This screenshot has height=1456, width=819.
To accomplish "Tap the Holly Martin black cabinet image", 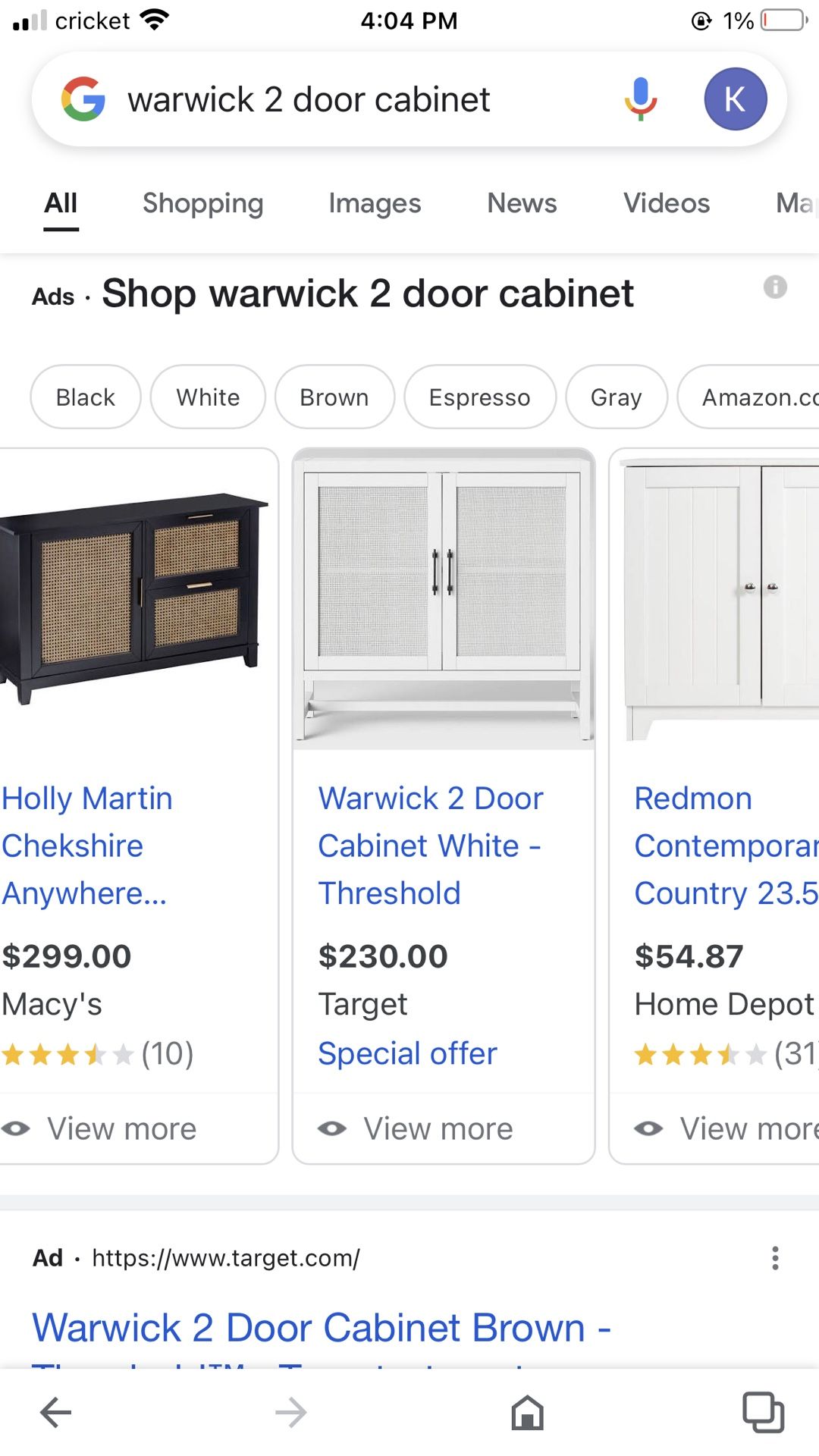I will coord(133,599).
